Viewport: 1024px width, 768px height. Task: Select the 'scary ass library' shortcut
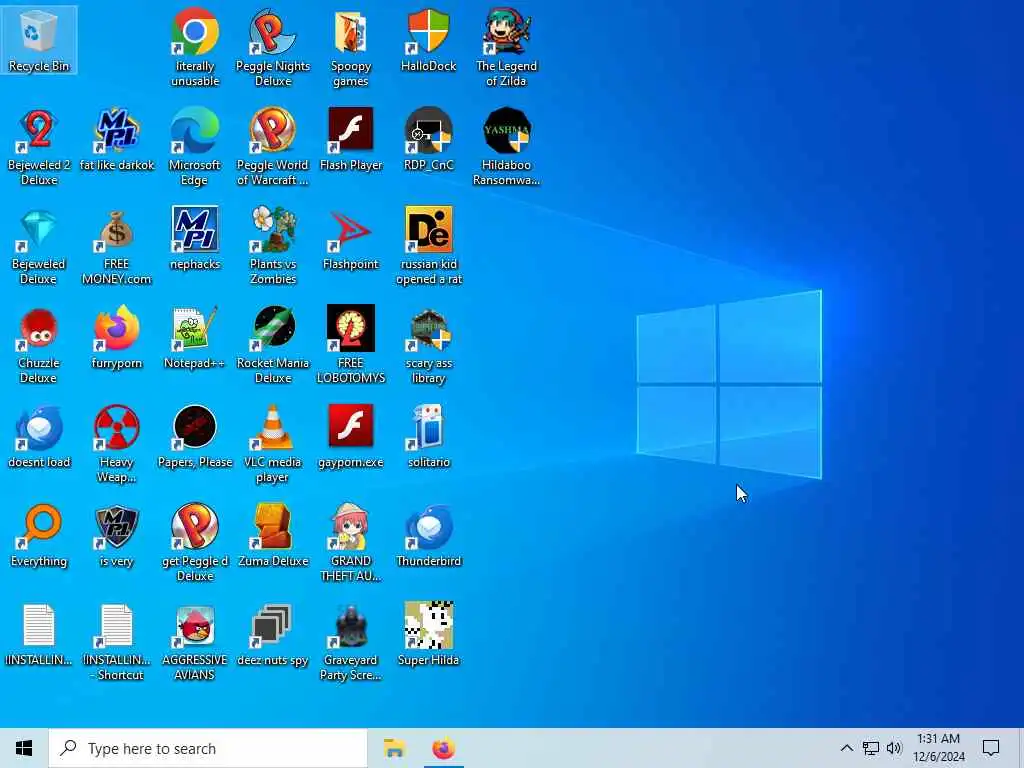(428, 345)
